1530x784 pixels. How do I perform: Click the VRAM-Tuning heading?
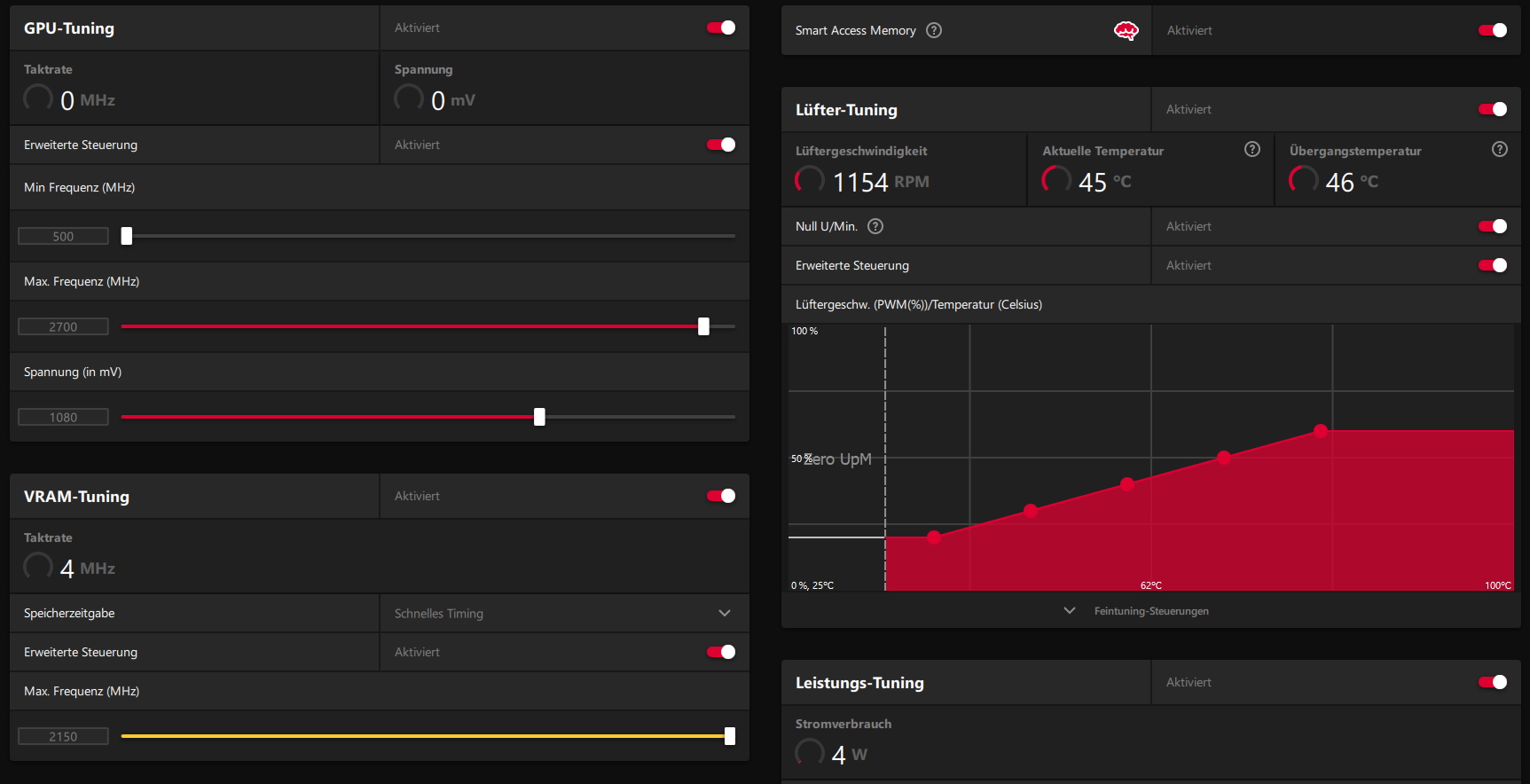pos(76,497)
